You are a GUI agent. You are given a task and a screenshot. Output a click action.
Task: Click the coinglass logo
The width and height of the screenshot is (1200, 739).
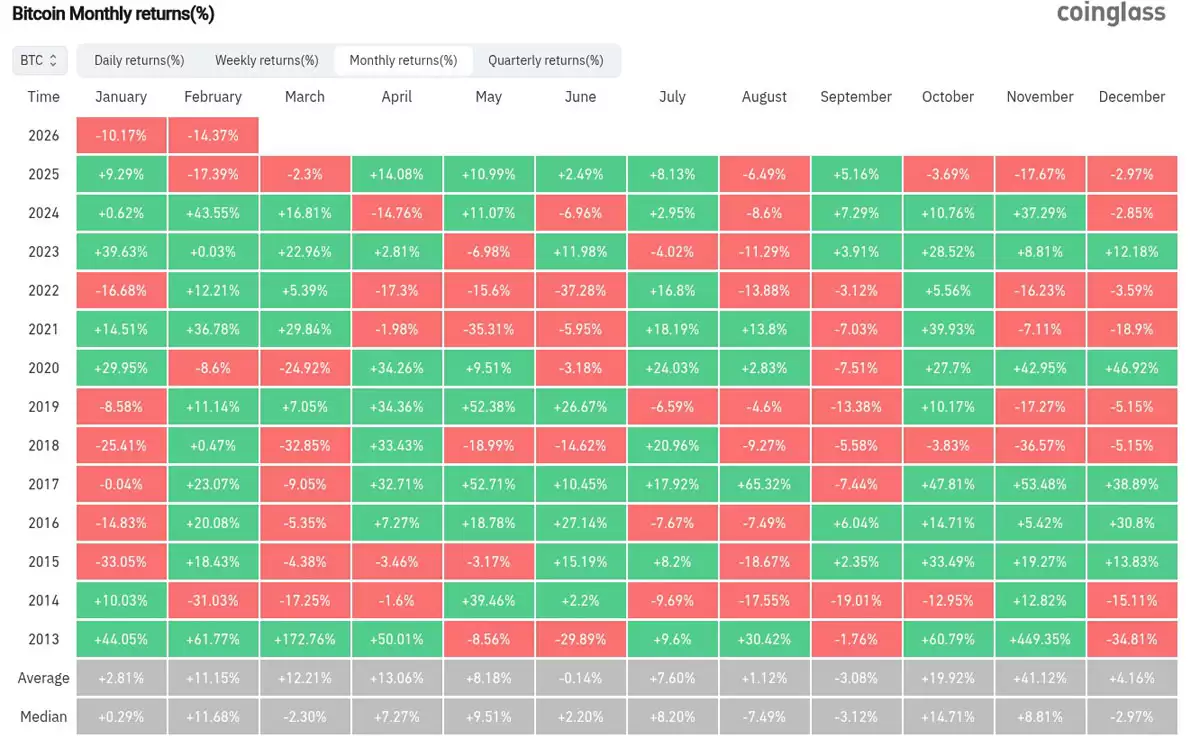click(1110, 14)
